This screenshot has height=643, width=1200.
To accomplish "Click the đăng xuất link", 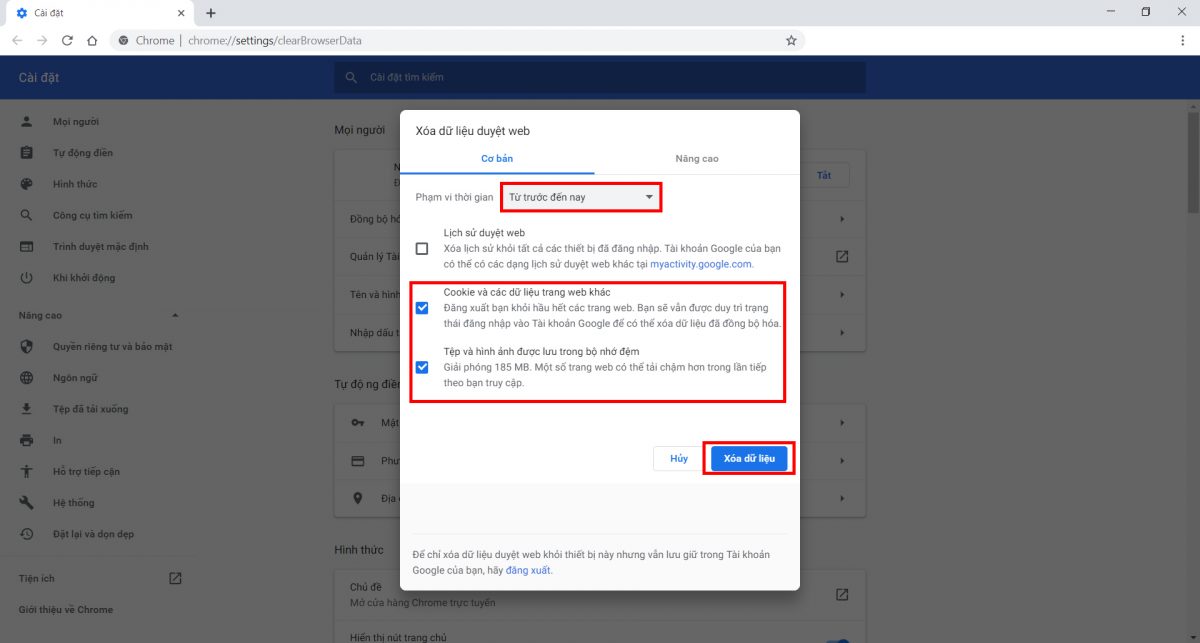I will (527, 571).
